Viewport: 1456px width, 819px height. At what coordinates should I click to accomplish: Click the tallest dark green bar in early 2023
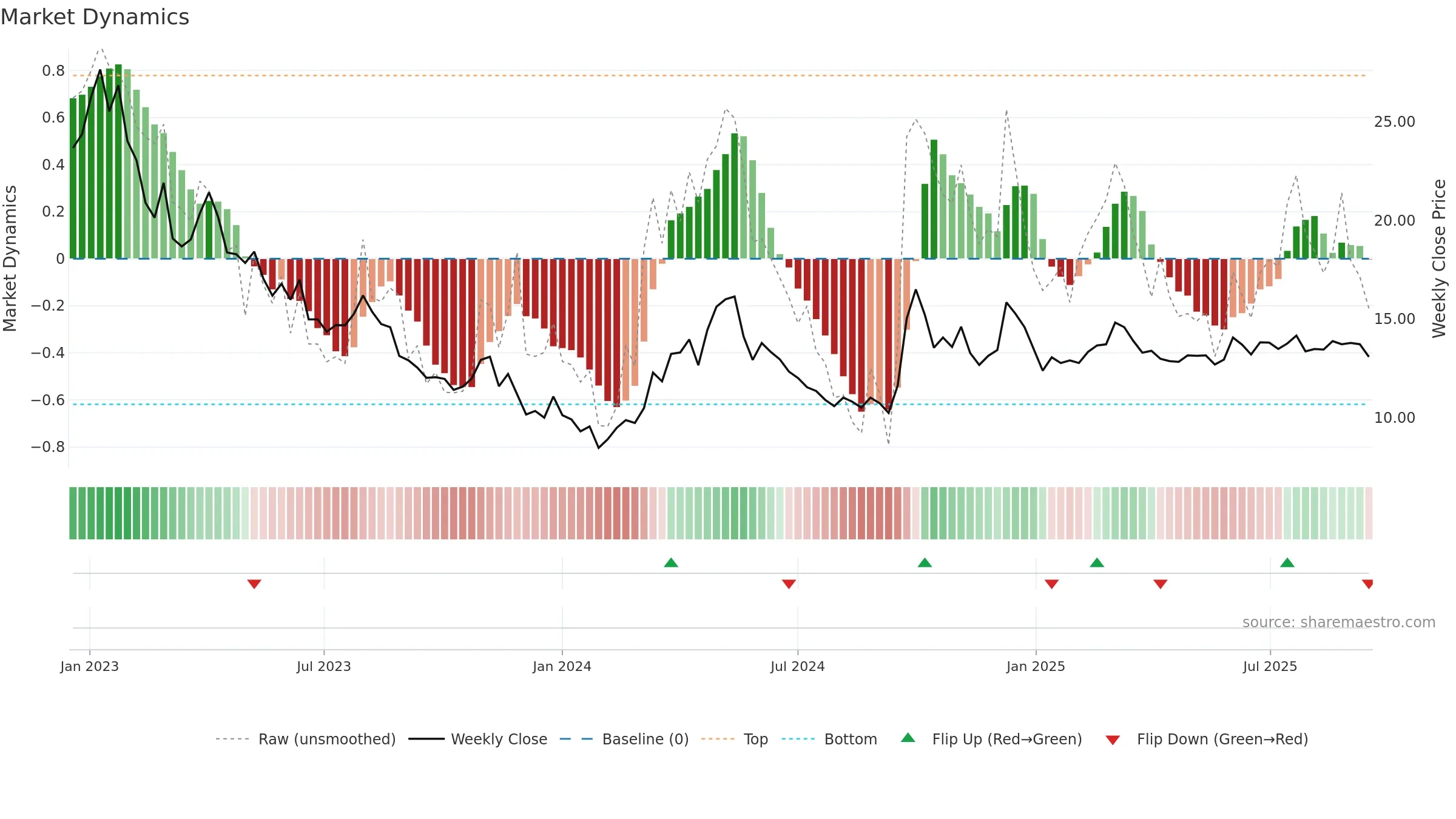[x=118, y=161]
